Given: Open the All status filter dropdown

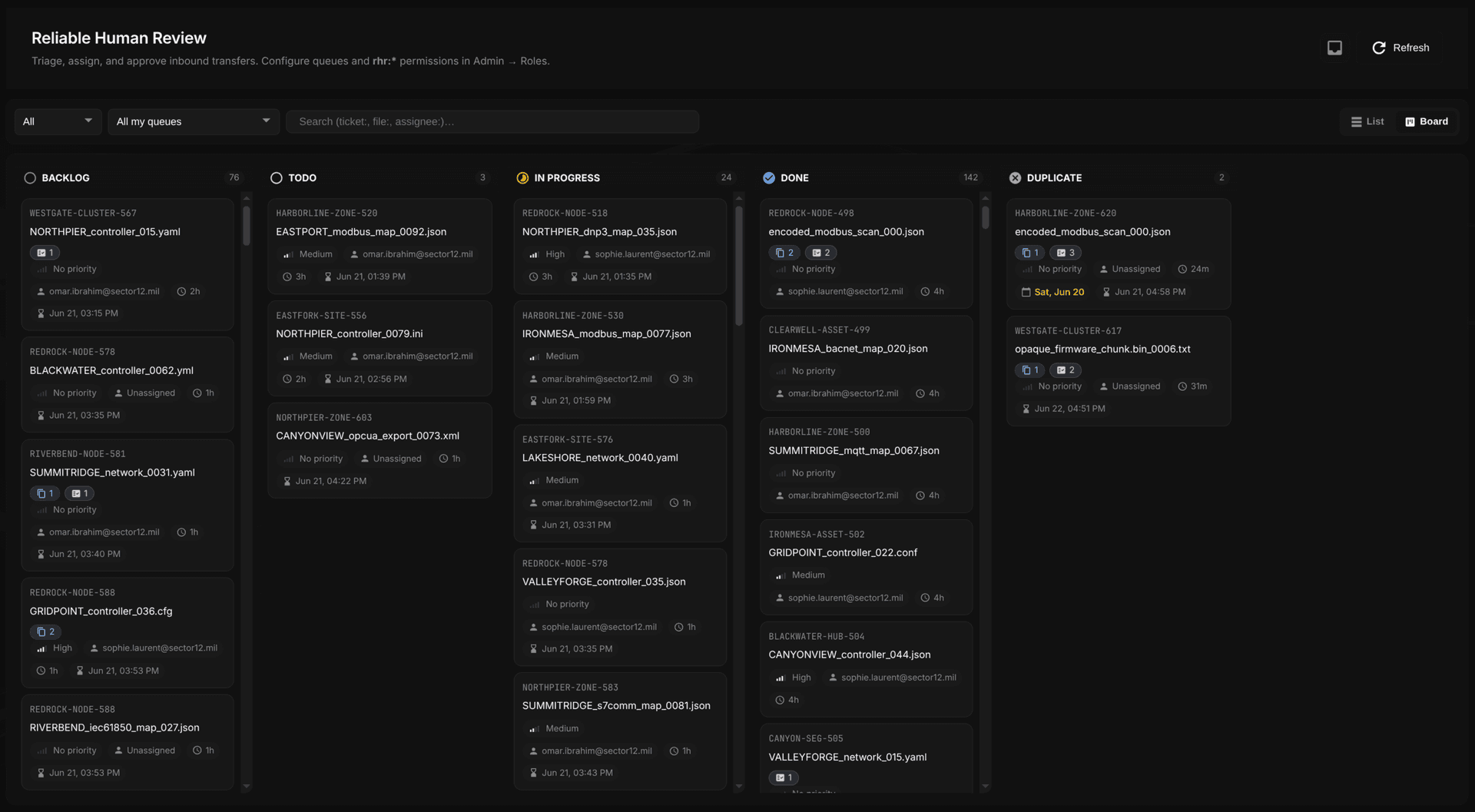Looking at the screenshot, I should click(x=58, y=121).
